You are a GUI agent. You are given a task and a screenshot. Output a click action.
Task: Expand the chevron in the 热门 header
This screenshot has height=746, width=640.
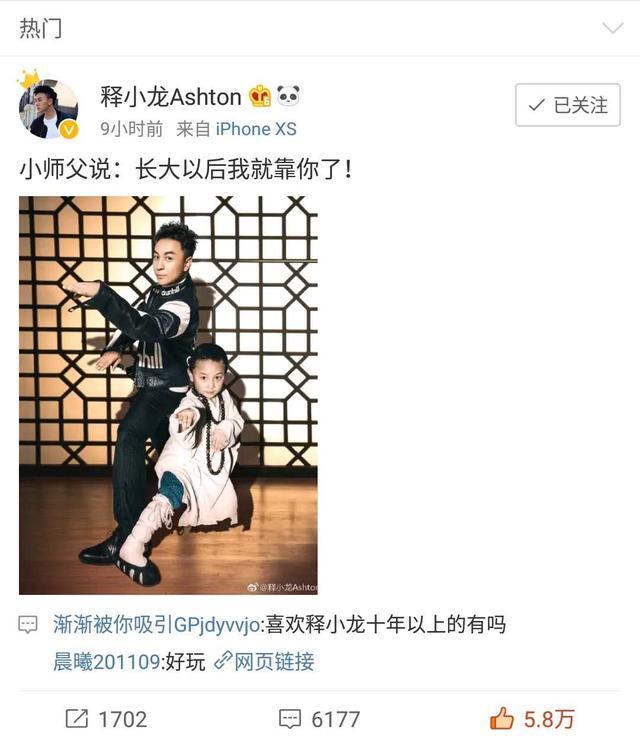tap(613, 28)
